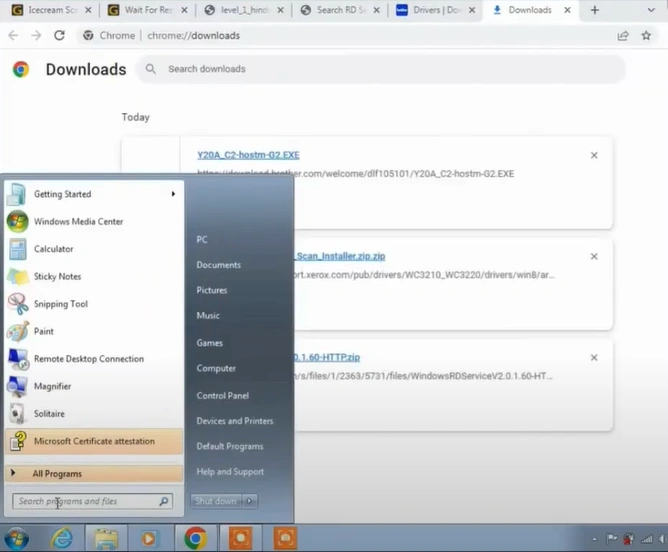668x552 pixels.
Task: Click Chrome icon on the taskbar
Action: coord(195,539)
